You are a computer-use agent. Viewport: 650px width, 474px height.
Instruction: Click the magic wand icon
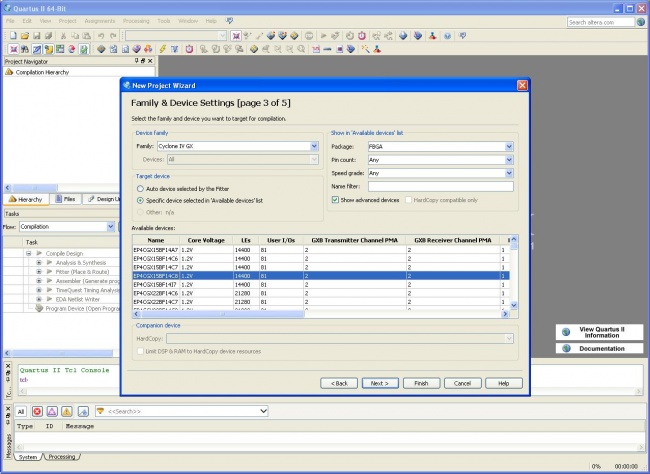point(365,49)
